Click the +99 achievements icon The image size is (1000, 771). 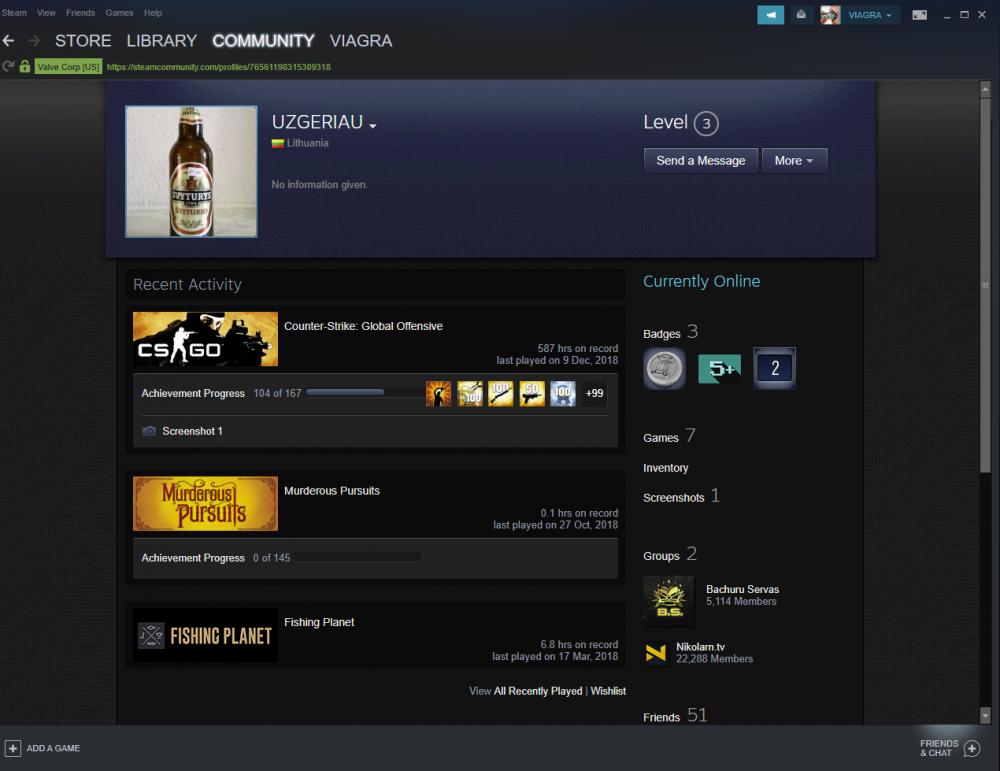(x=594, y=394)
